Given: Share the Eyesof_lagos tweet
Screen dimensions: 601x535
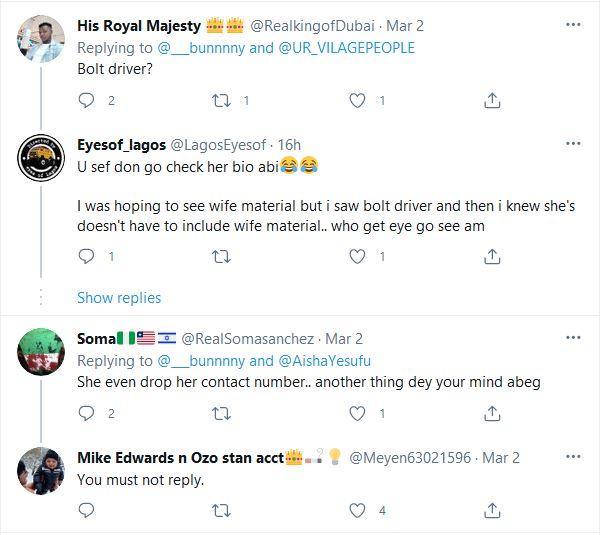Looking at the screenshot, I should 492,257.
